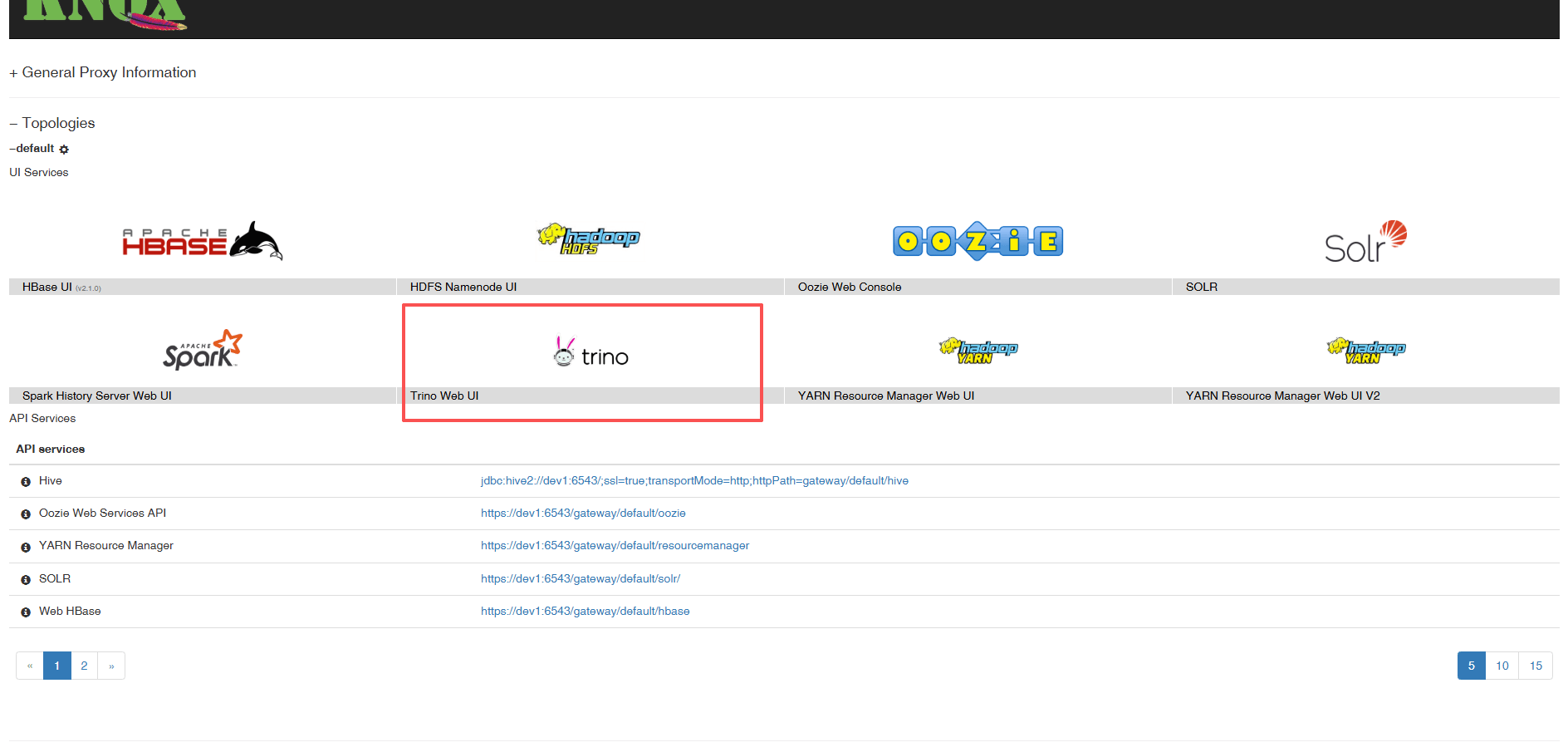This screenshot has height=752, width=1568.
Task: Click the Hadoop HDFS logo
Action: tap(589, 238)
